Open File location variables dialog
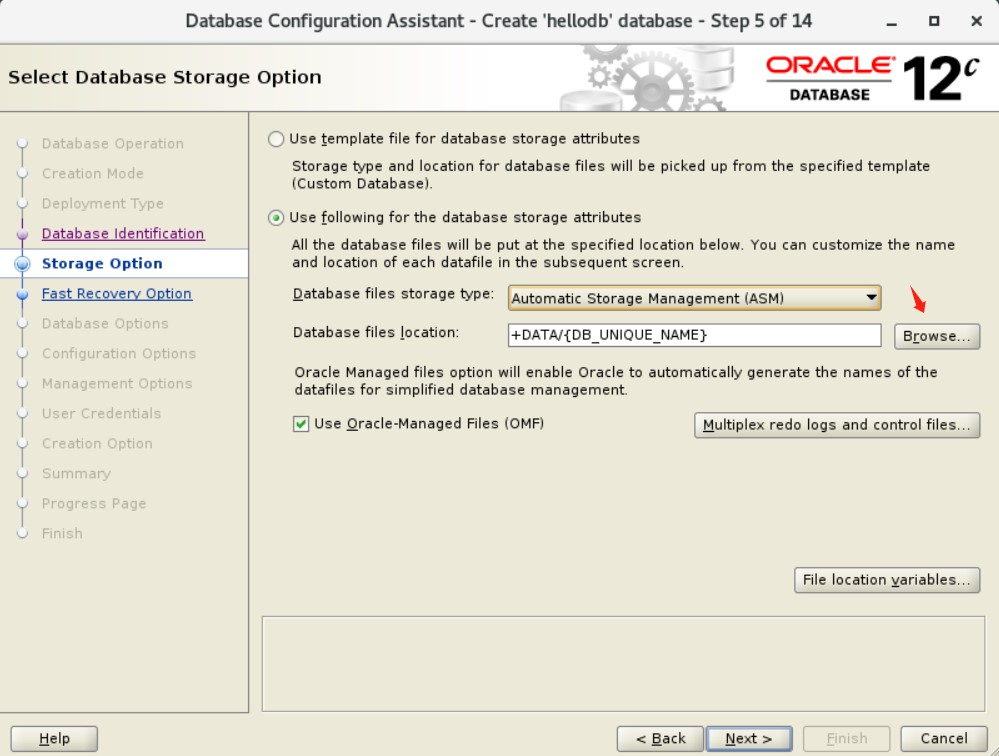The image size is (999, 756). coord(887,580)
